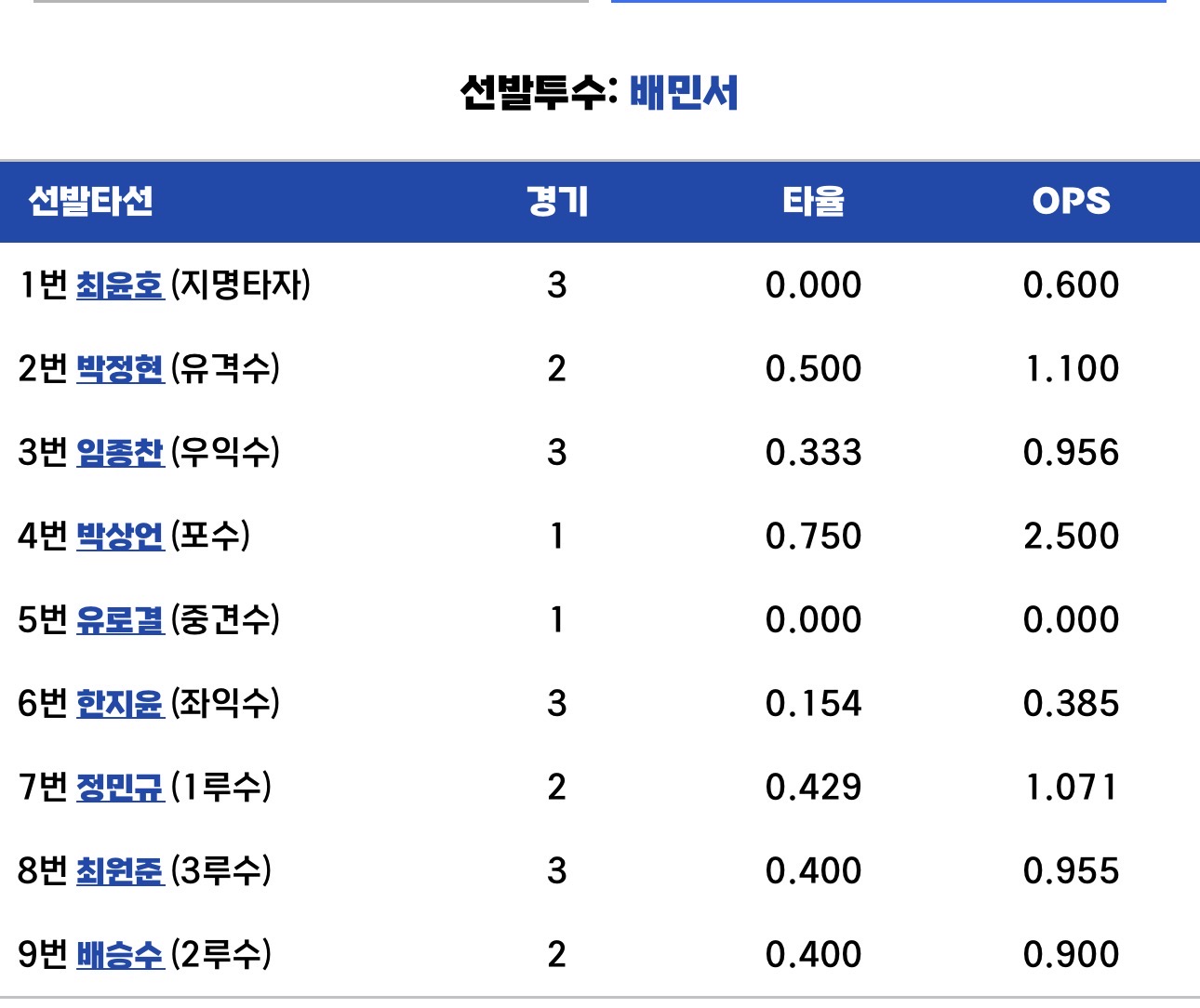Viewport: 1200px width, 1008px height.
Task: Click the 타율 column header
Action: point(813,201)
